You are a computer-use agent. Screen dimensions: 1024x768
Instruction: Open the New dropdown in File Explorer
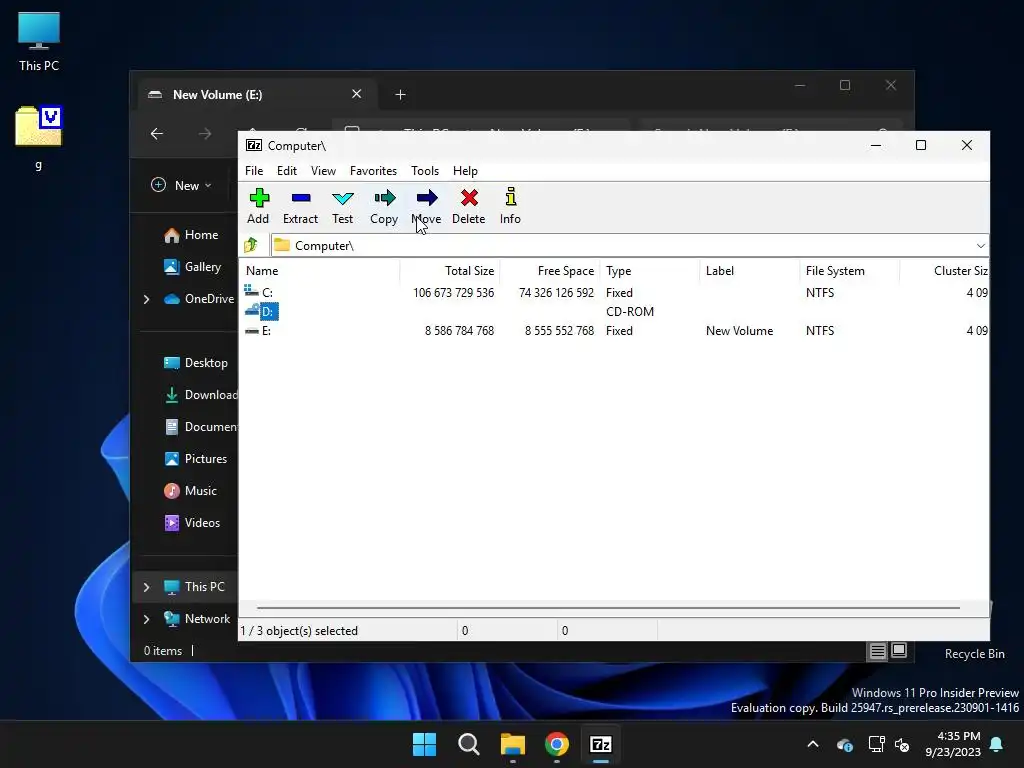pos(182,185)
